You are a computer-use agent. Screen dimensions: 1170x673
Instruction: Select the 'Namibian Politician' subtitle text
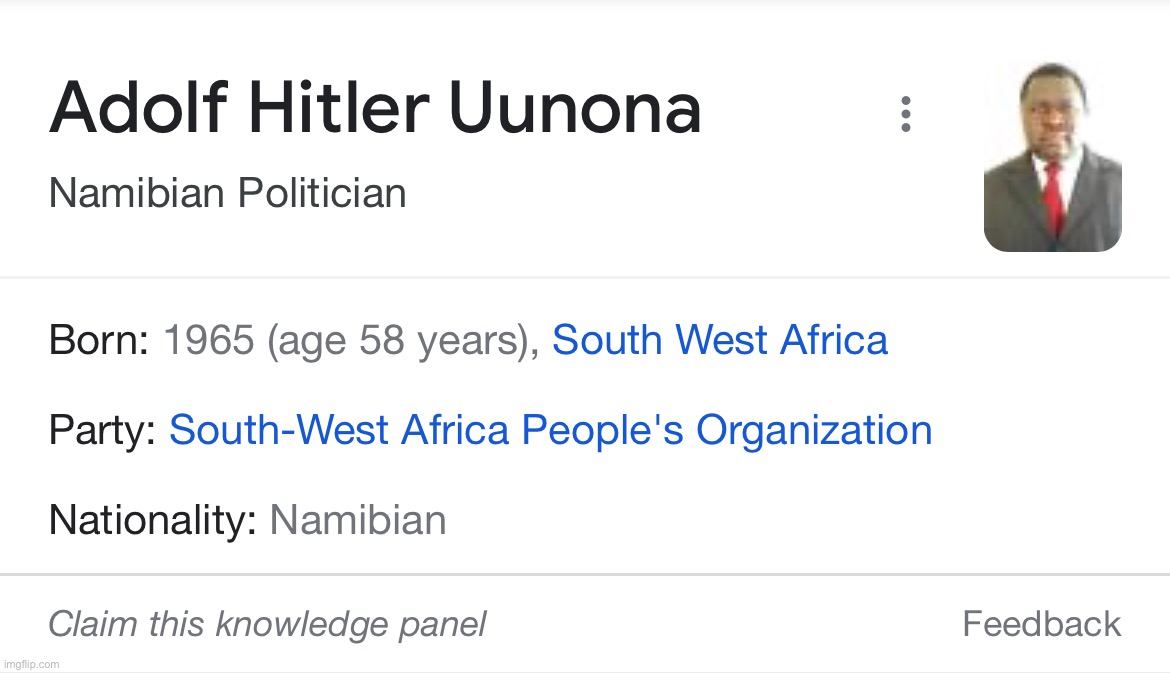[227, 193]
